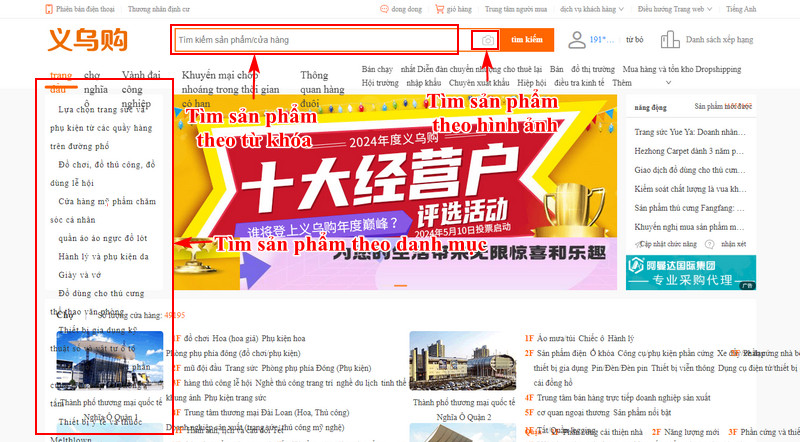Click 'Nghĩa Ô Quận 2' market caption
The width and height of the screenshot is (800, 442).
[464, 417]
